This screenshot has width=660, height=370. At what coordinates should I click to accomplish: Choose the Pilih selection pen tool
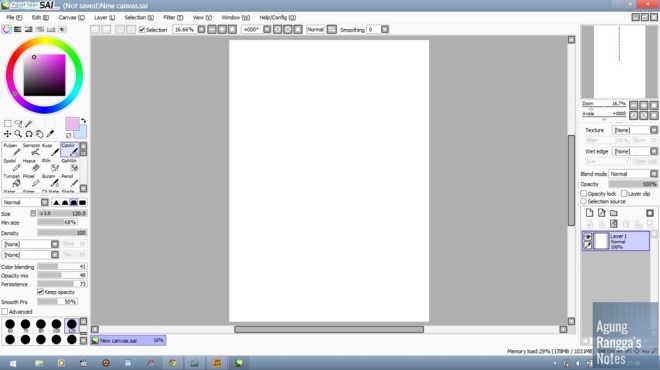coord(51,165)
